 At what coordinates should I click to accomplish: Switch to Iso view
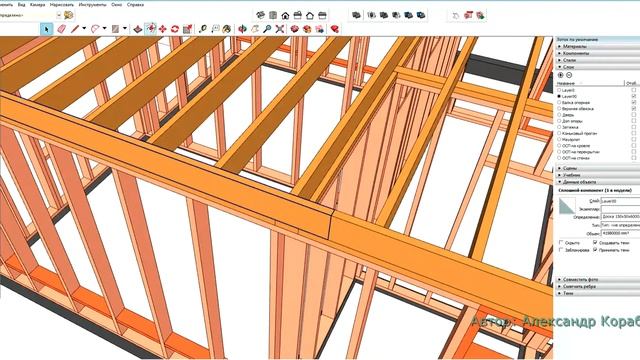click(260, 16)
